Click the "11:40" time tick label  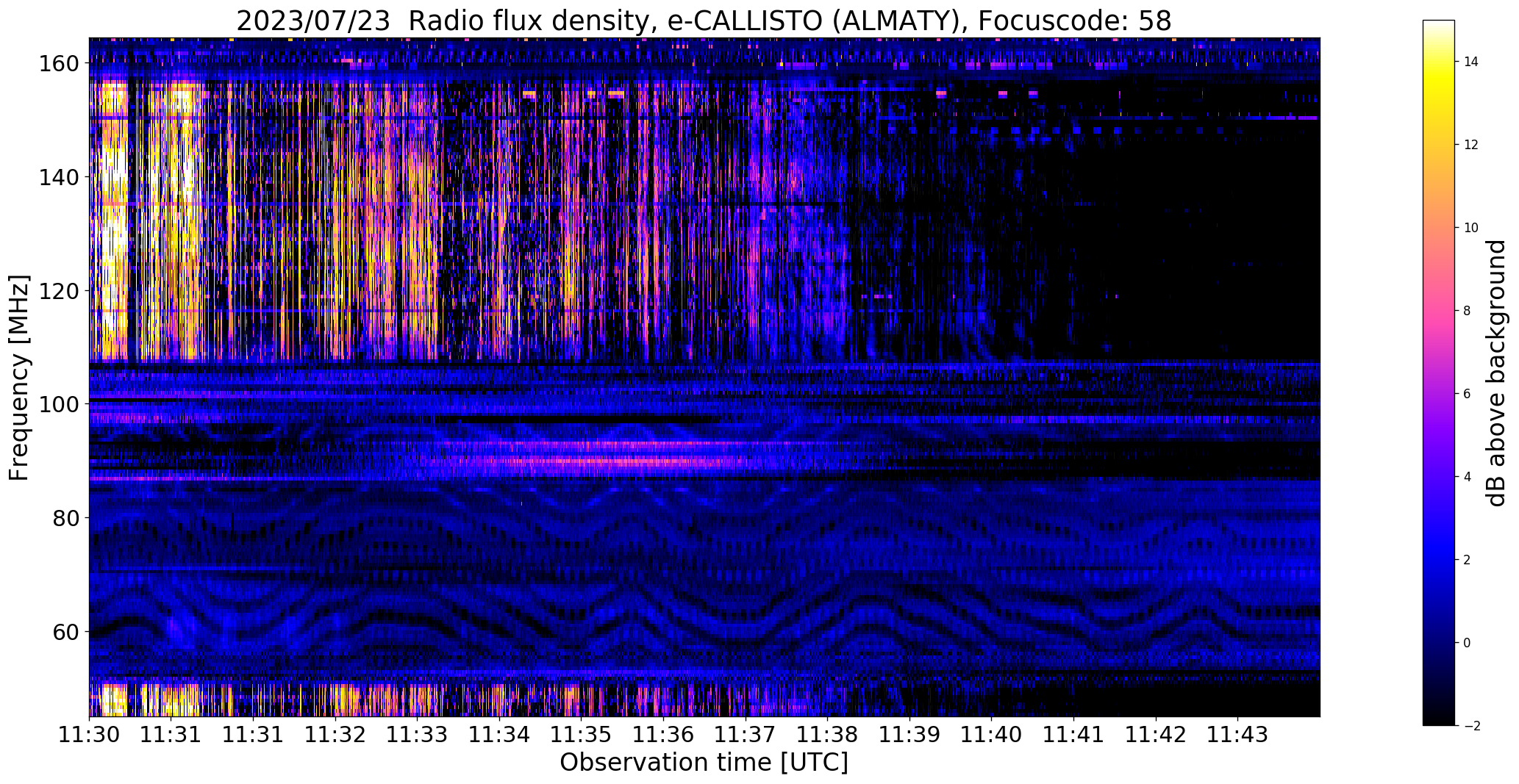point(992,734)
